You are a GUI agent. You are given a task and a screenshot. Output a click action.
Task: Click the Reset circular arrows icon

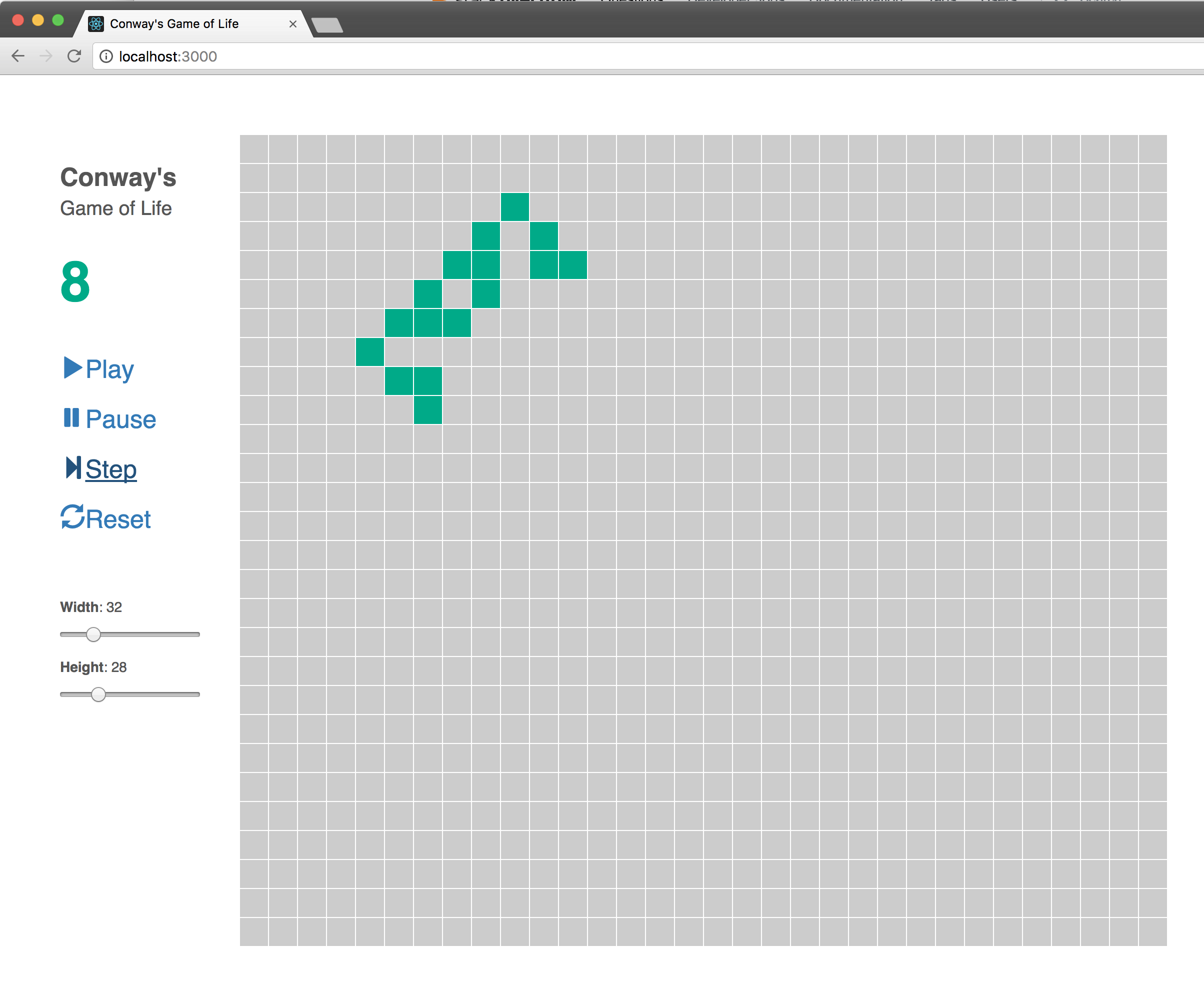[72, 517]
